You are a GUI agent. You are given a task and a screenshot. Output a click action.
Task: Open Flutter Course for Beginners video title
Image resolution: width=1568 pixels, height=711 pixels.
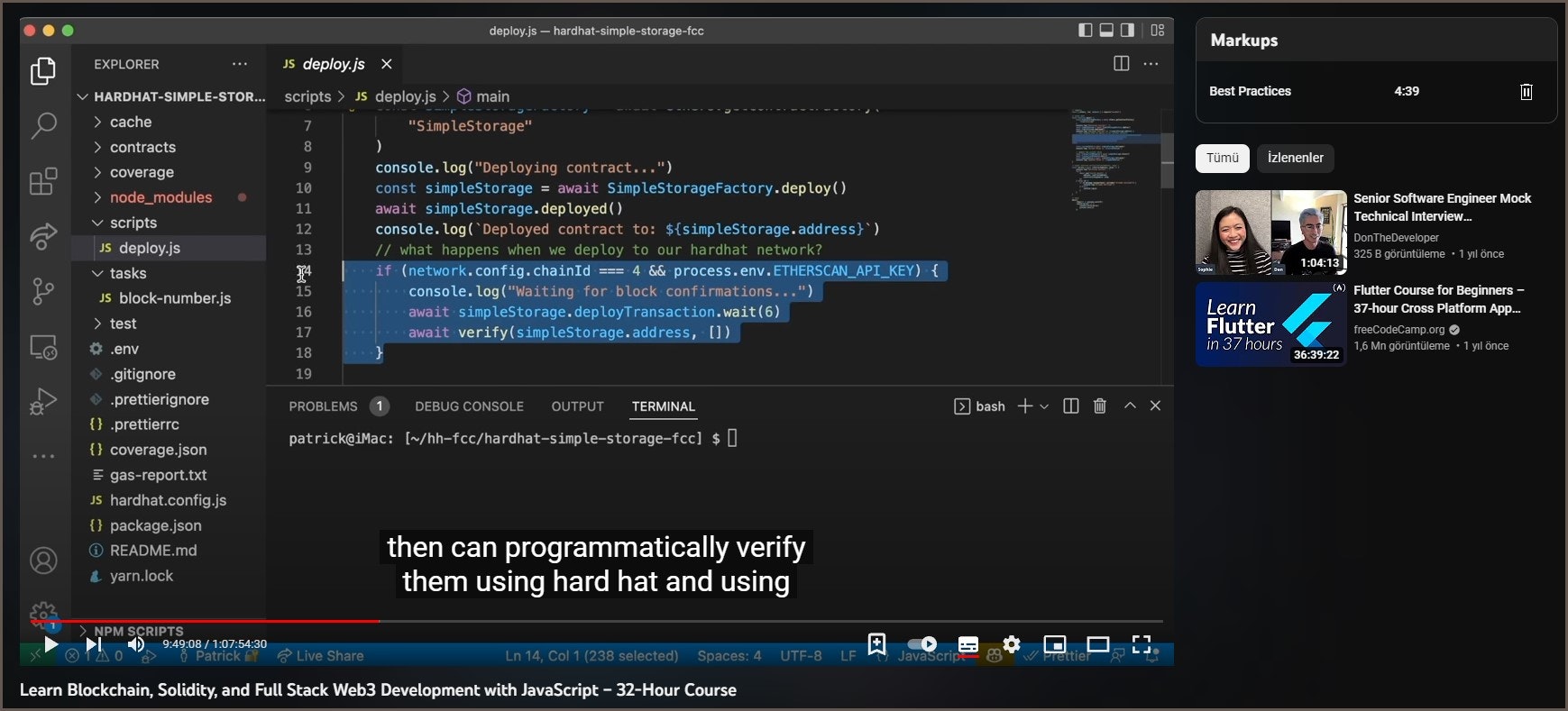pos(1438,299)
